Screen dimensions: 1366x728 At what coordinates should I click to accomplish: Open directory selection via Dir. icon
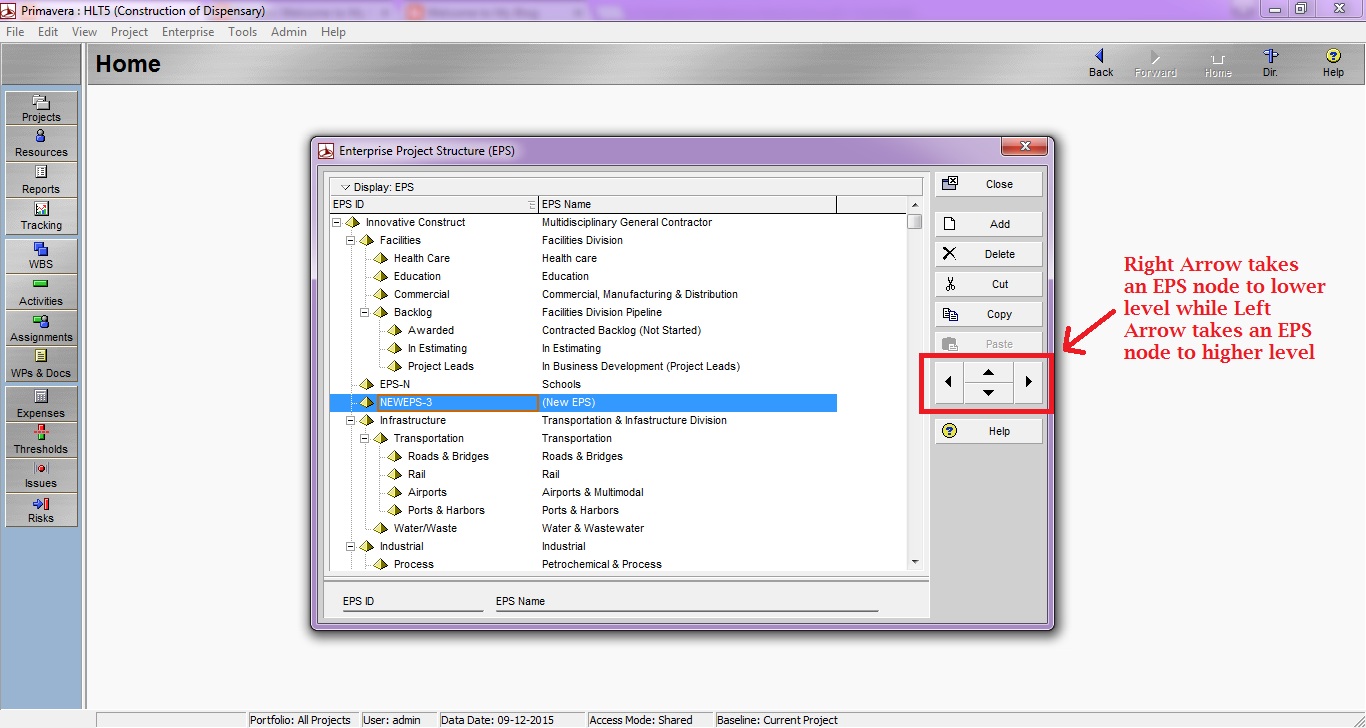coord(1271,62)
